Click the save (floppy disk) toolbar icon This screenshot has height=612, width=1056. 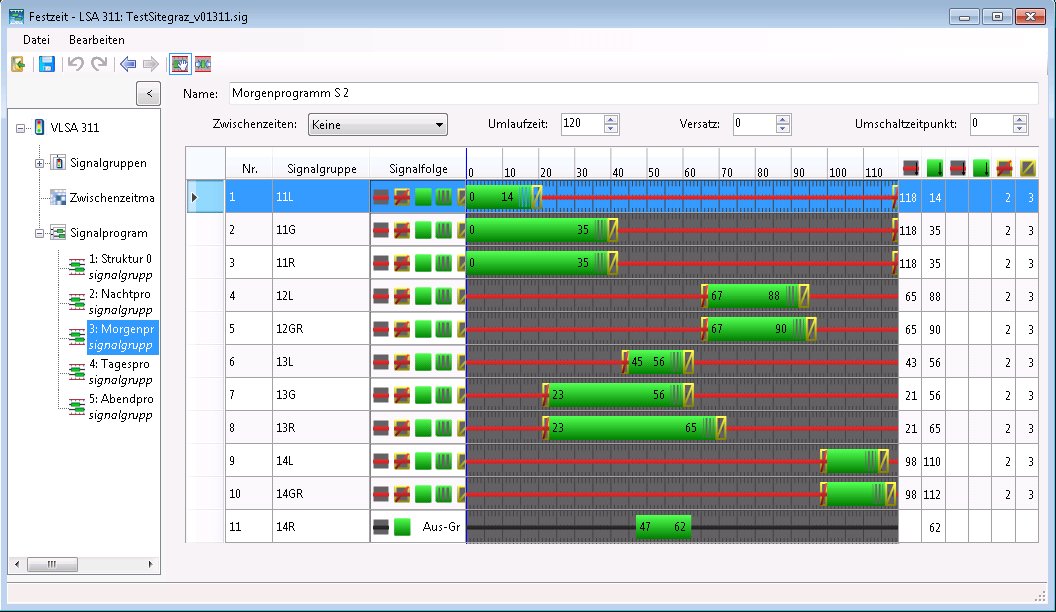point(46,64)
